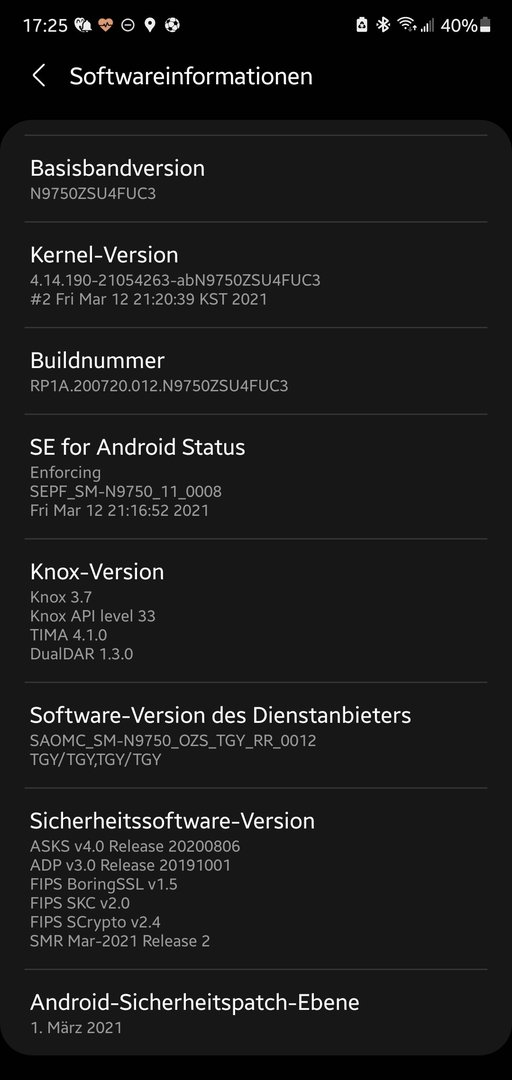Tap Software-Version des Dienstanbieters
The image size is (512, 1080).
pyautogui.click(x=256, y=736)
